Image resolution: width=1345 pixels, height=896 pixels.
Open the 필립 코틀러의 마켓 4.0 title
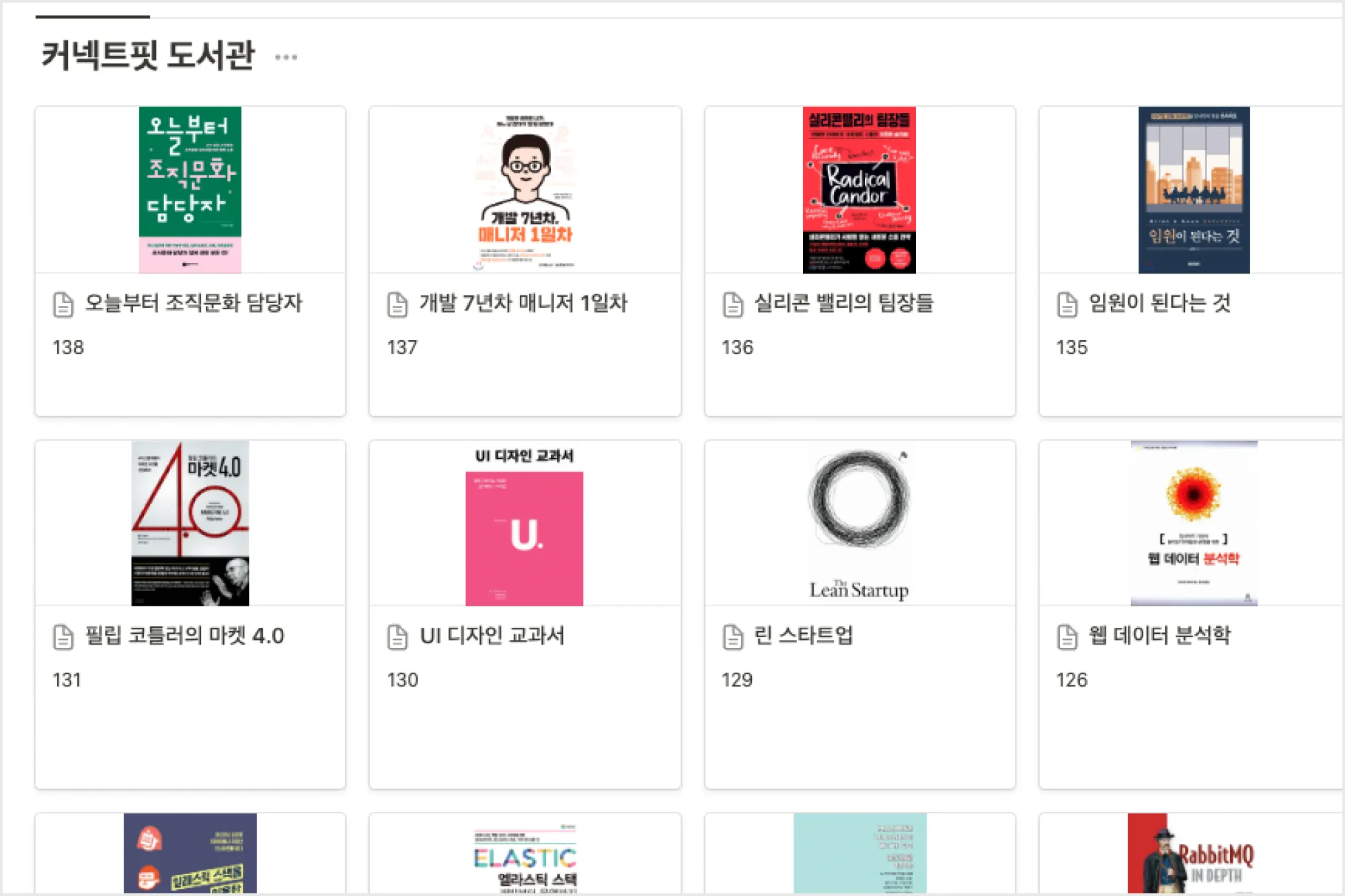pos(184,636)
